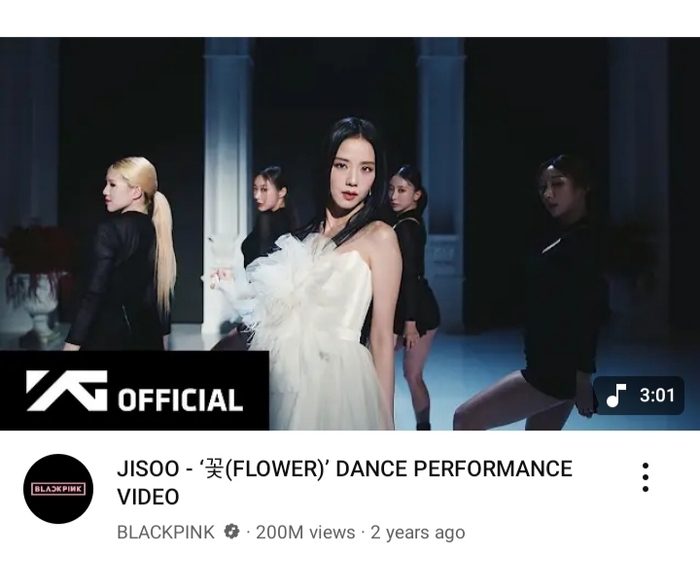Viewport: 700px width, 587px height.
Task: Open the JISOO FLOWER dance performance thumbnail
Action: tap(350, 234)
